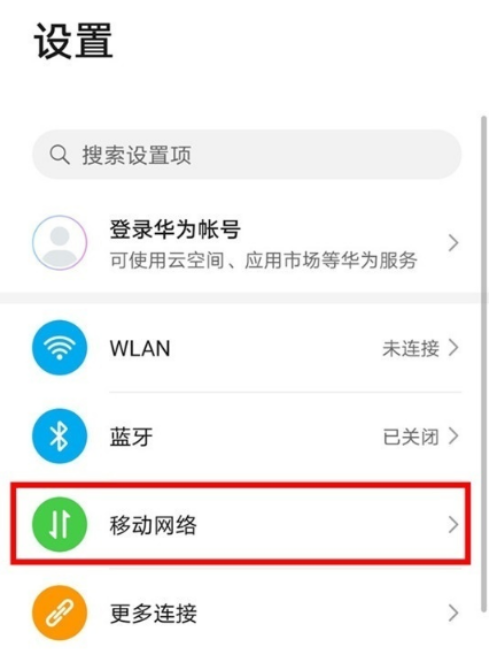Tap the green mobile network arrows icon
489x652 pixels.
tap(59, 524)
